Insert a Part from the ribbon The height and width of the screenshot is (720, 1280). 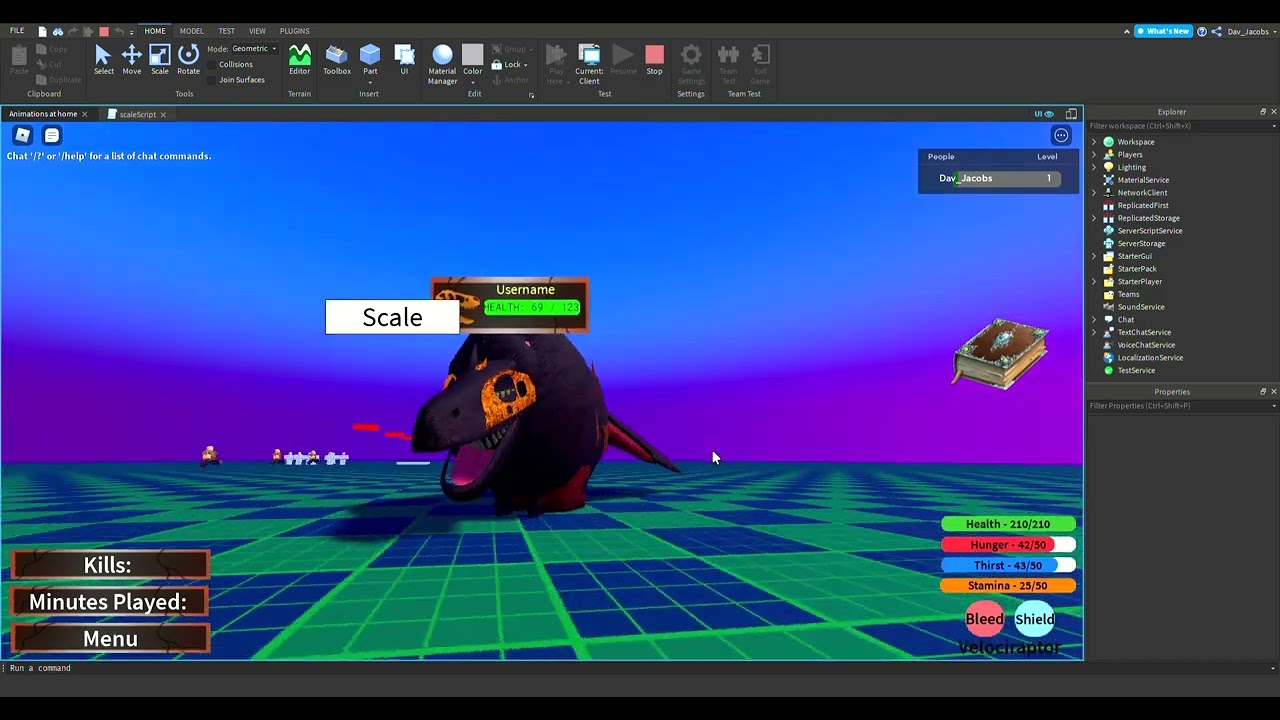point(370,60)
